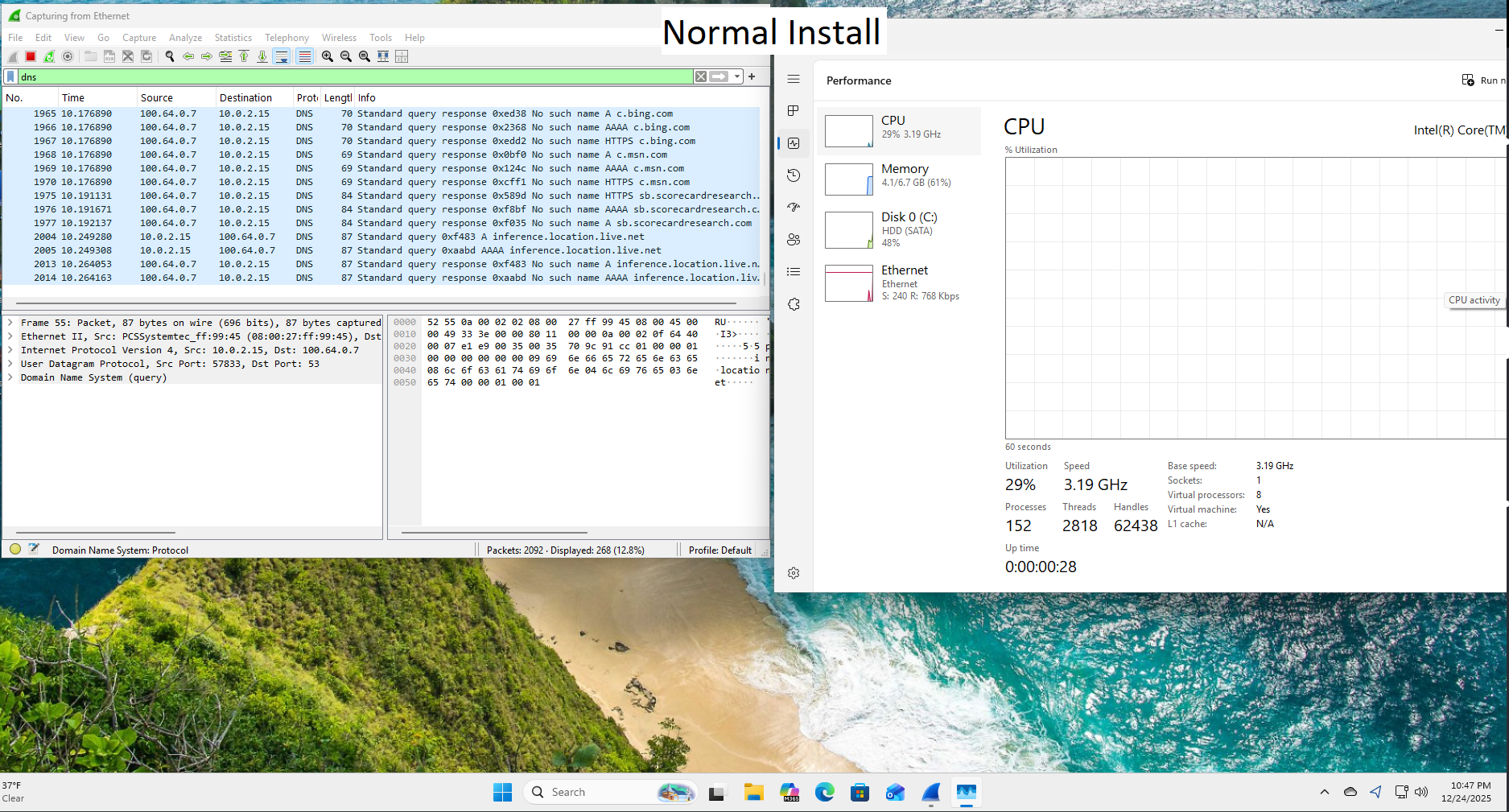The height and width of the screenshot is (812, 1509).
Task: Open the display filter history dropdown
Action: [x=737, y=76]
